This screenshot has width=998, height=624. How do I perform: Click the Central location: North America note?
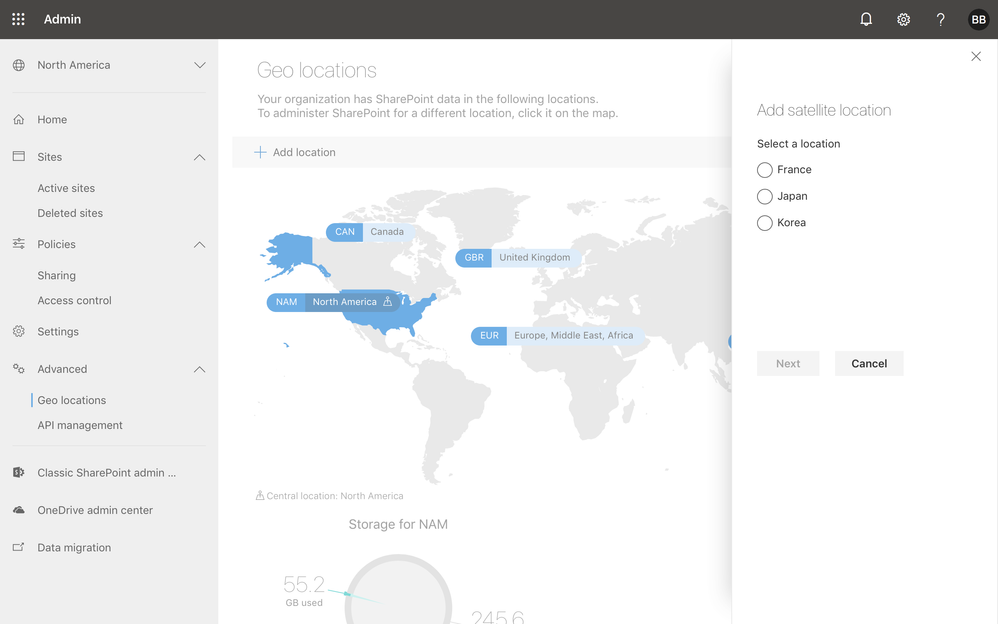(x=329, y=495)
